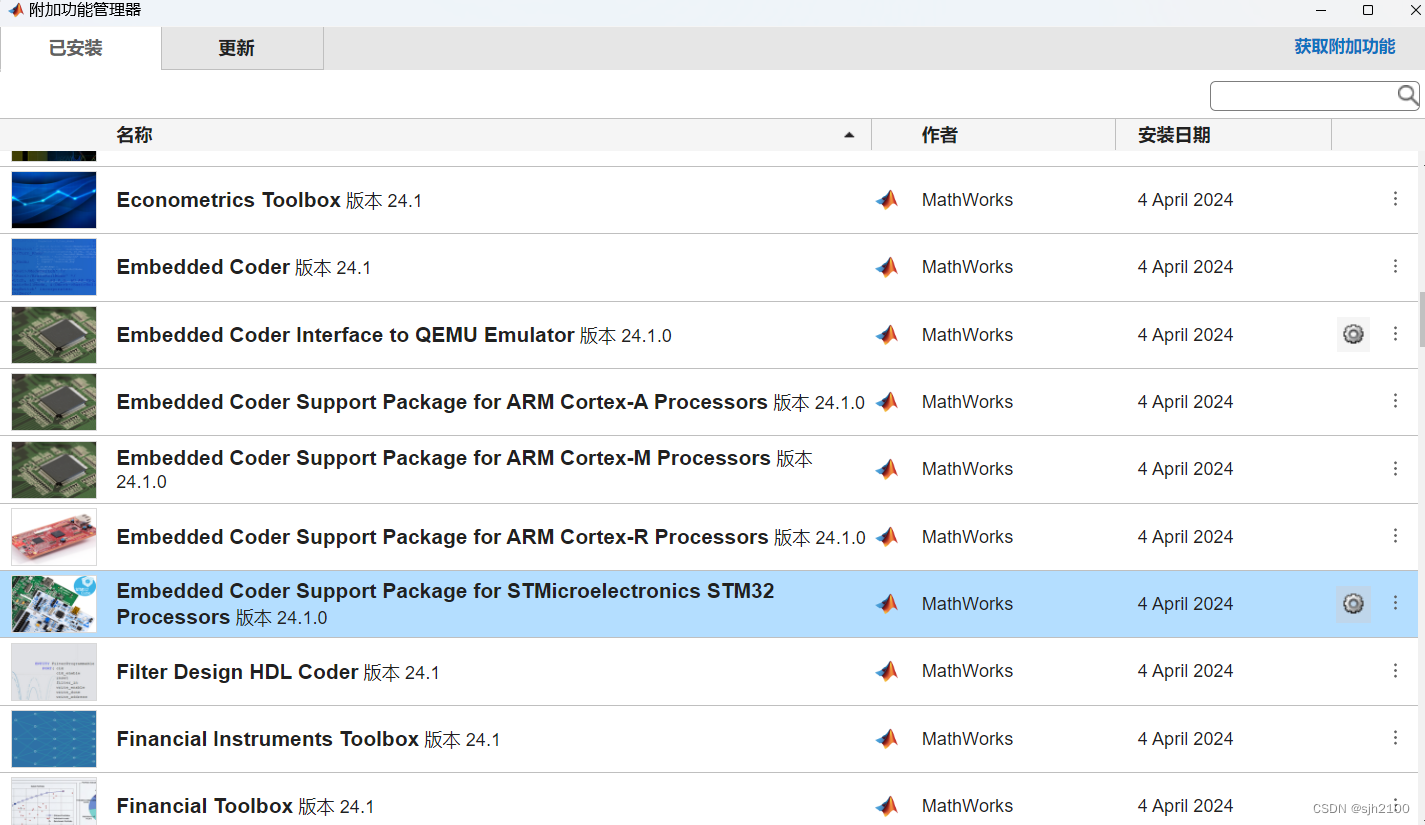Click MathWorks logo in QEMU Emulator row
Screen dimensions: 1425x825
point(887,335)
